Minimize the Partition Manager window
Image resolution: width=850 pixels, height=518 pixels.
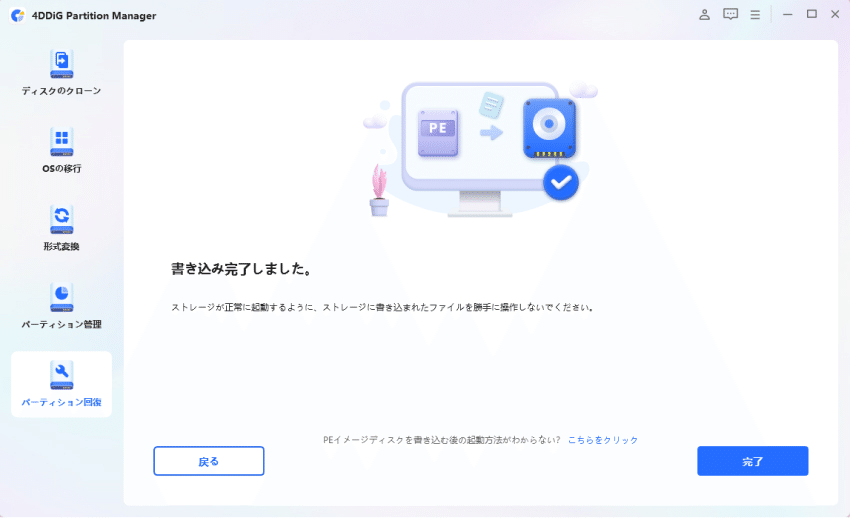pyautogui.click(x=788, y=15)
